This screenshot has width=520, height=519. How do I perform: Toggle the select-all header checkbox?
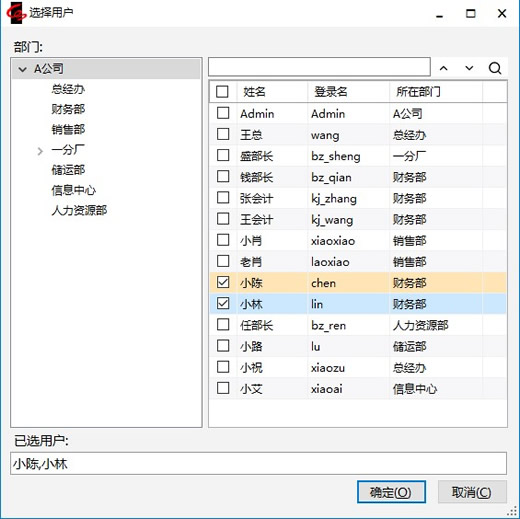pos(222,91)
